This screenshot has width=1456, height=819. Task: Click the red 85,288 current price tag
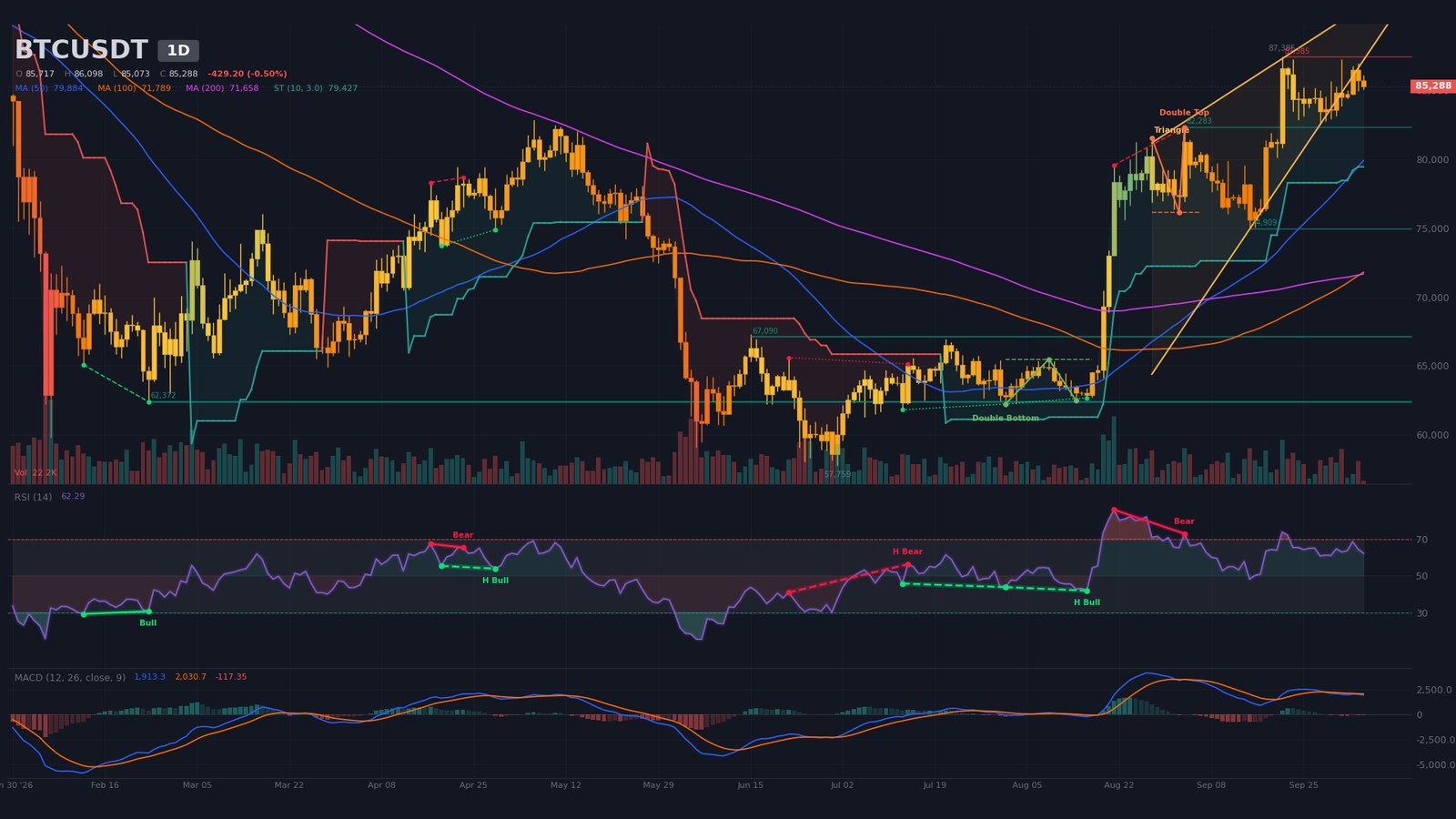1433,86
